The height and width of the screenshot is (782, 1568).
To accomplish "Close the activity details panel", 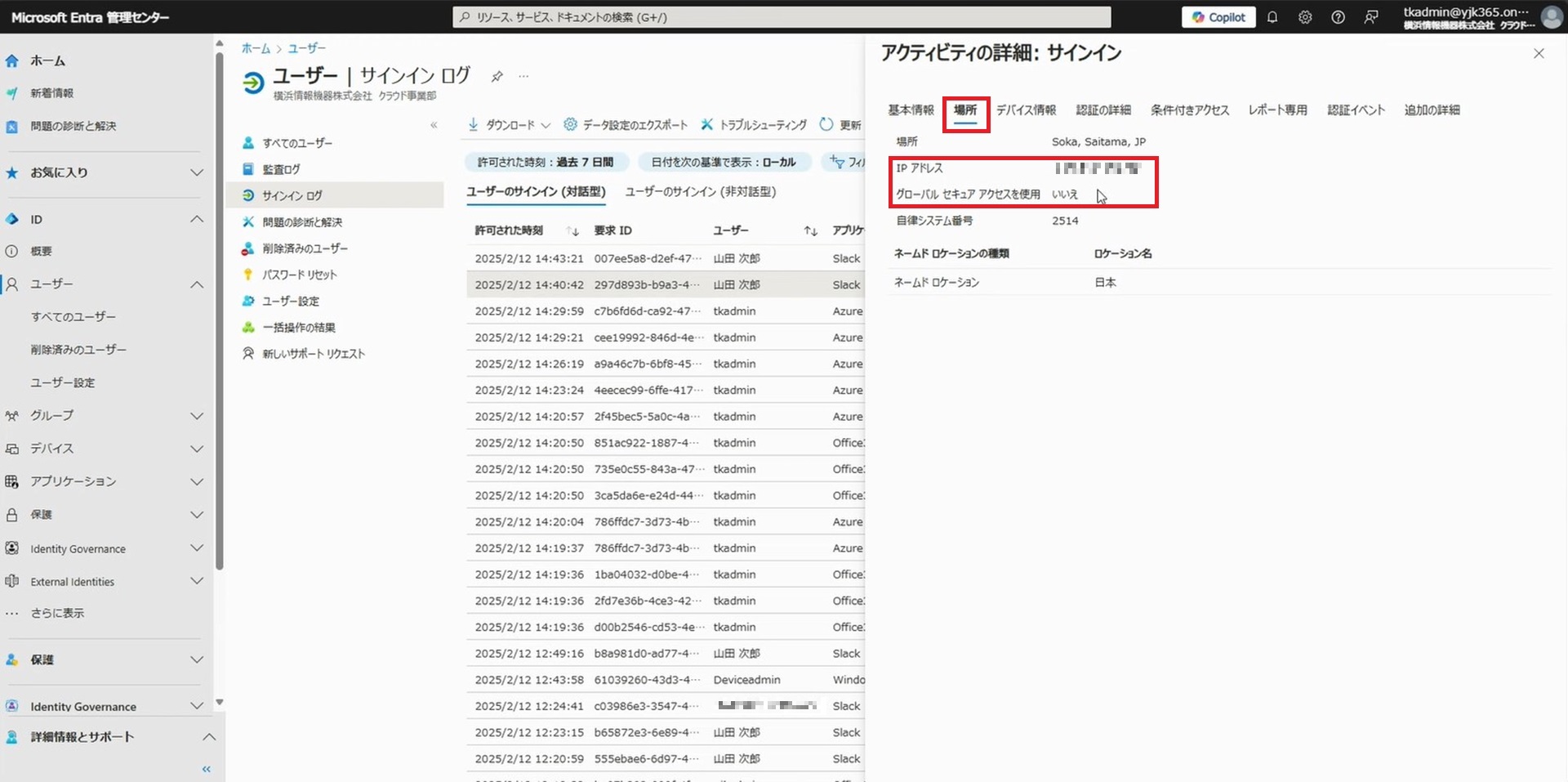I will point(1539,54).
